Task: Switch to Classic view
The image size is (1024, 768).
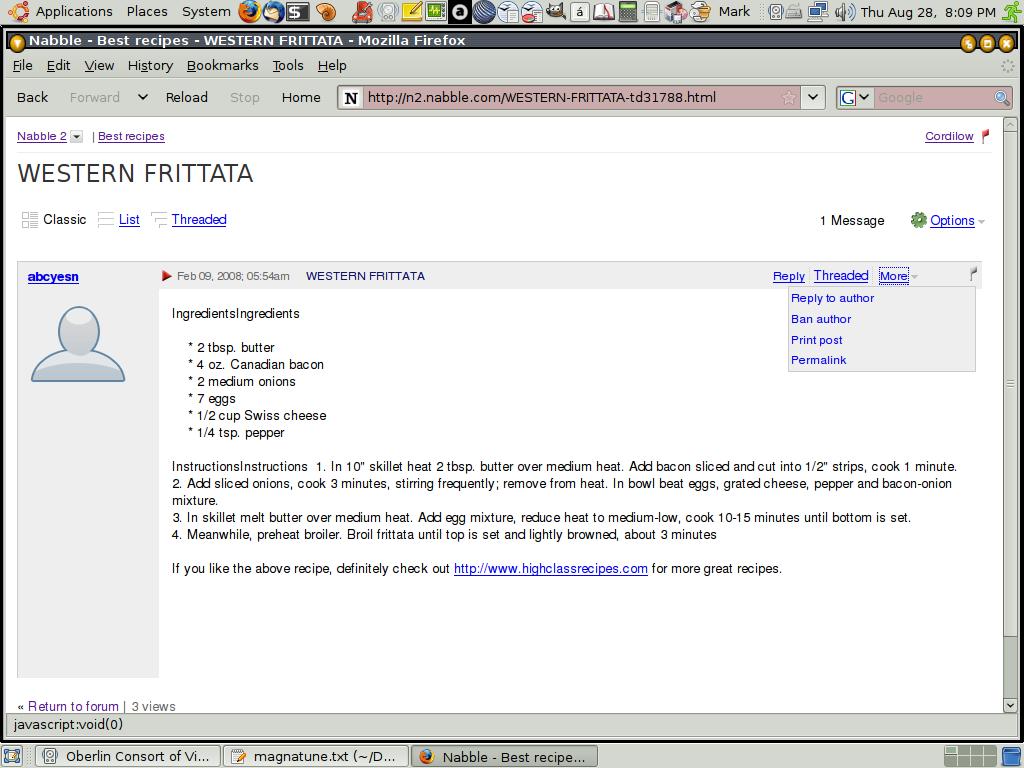Action: (x=64, y=220)
